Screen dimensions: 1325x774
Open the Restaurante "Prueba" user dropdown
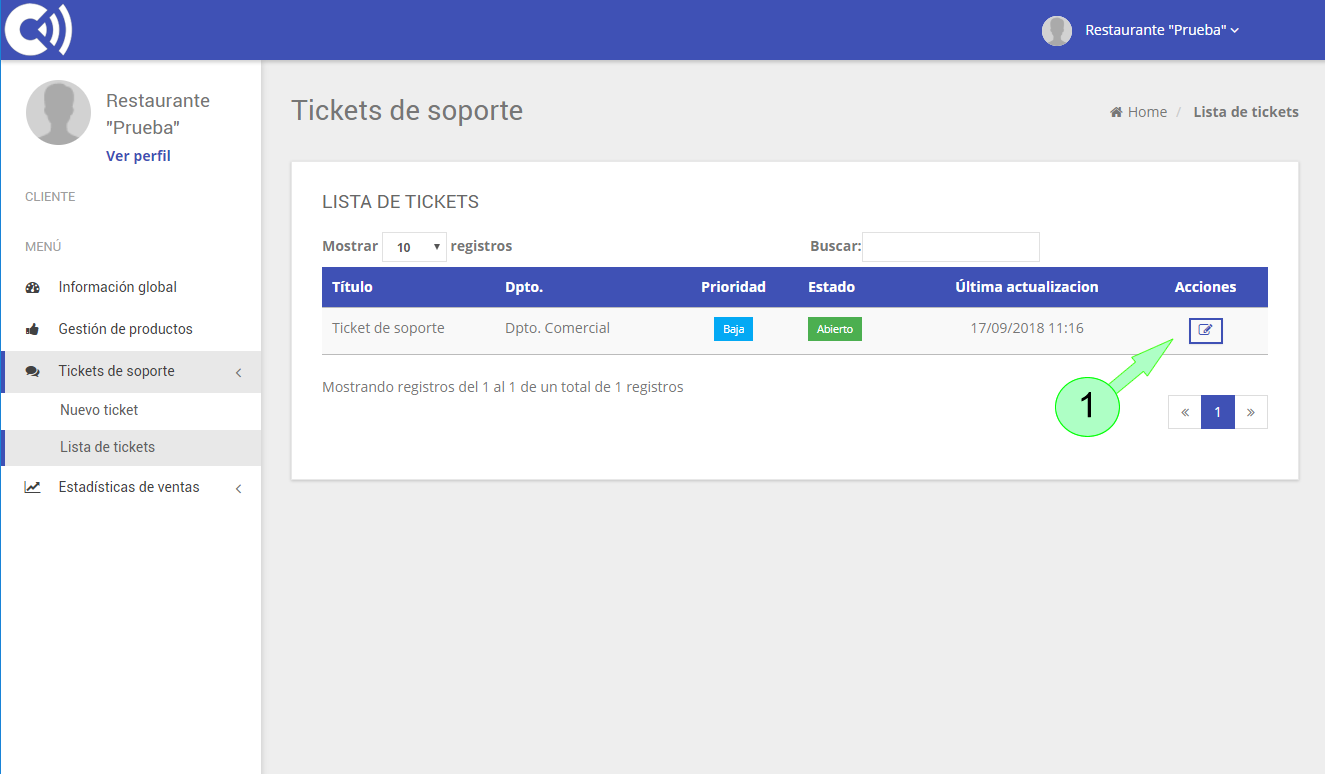pos(1162,30)
